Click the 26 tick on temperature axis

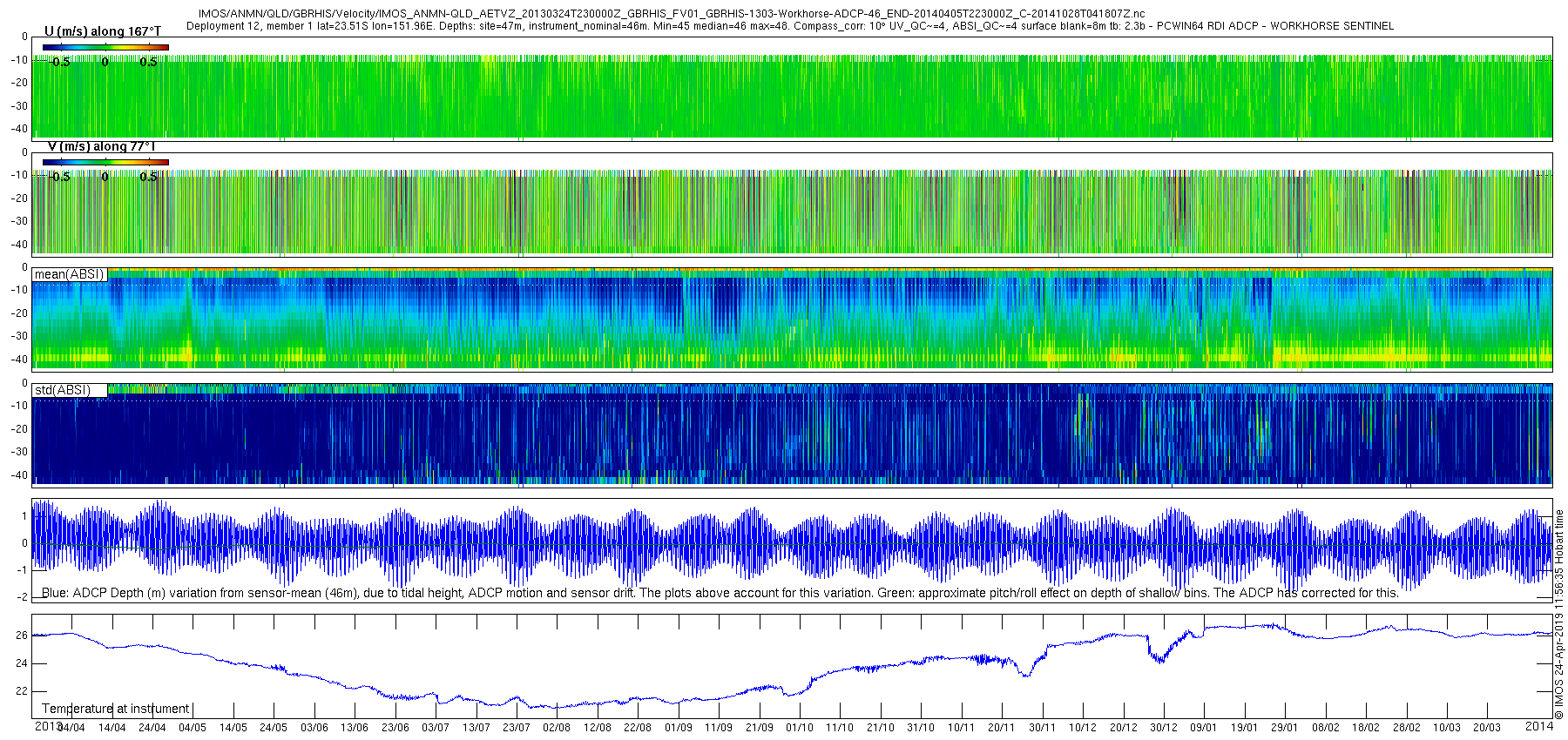pos(22,636)
